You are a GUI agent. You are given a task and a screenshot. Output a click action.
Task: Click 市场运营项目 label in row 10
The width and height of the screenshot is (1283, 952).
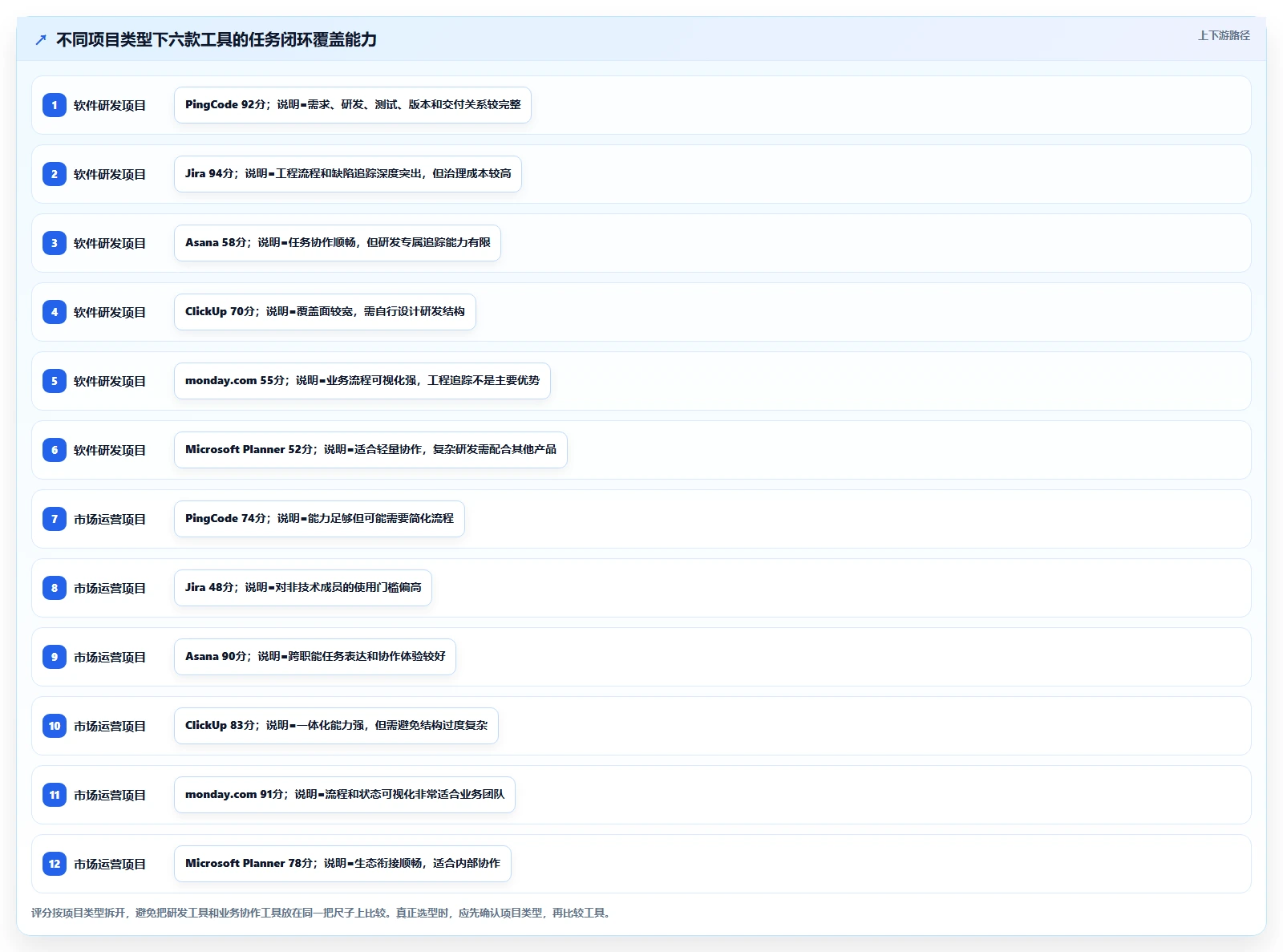pyautogui.click(x=110, y=726)
